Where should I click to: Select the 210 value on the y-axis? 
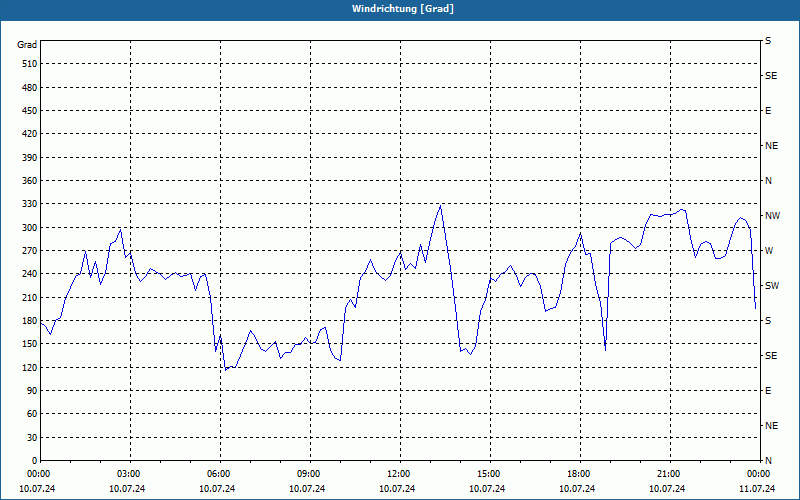(30, 297)
